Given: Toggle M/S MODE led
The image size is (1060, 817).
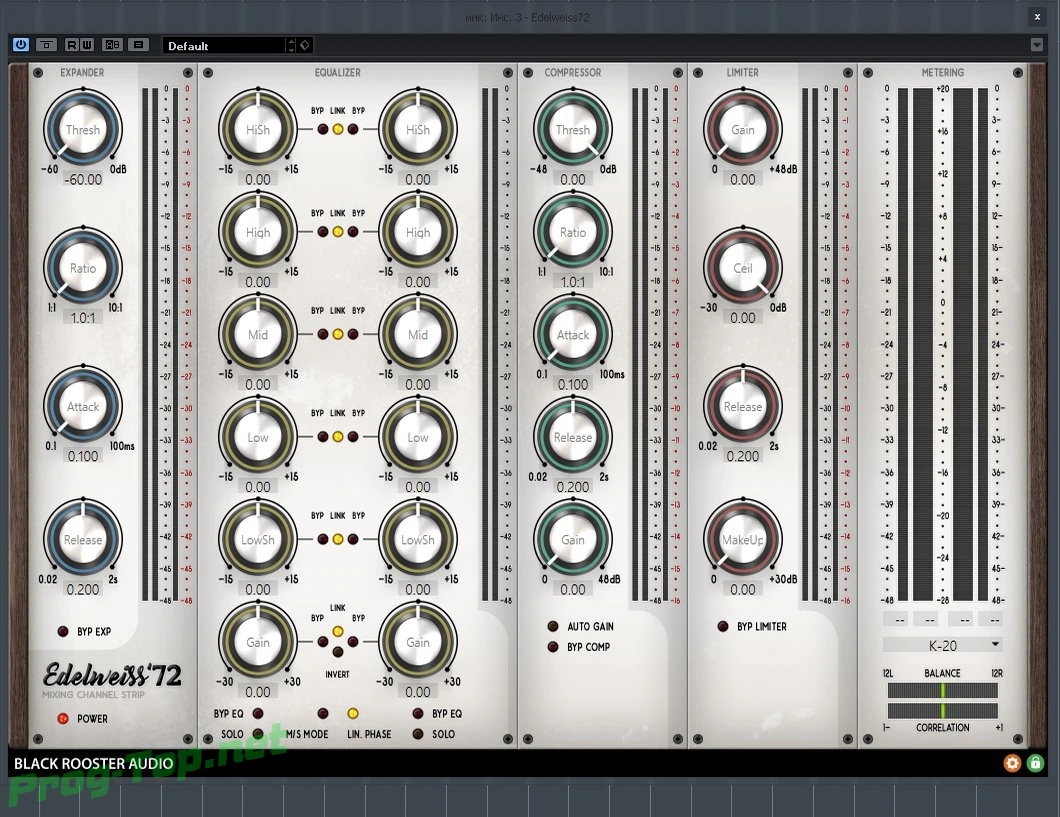Looking at the screenshot, I should tap(322, 713).
